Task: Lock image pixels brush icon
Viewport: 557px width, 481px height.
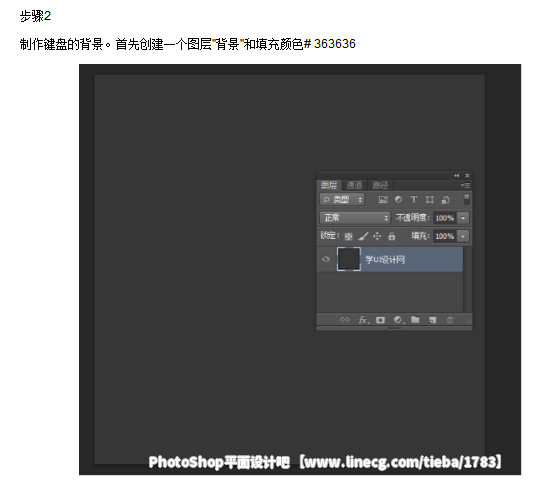Action: (363, 236)
